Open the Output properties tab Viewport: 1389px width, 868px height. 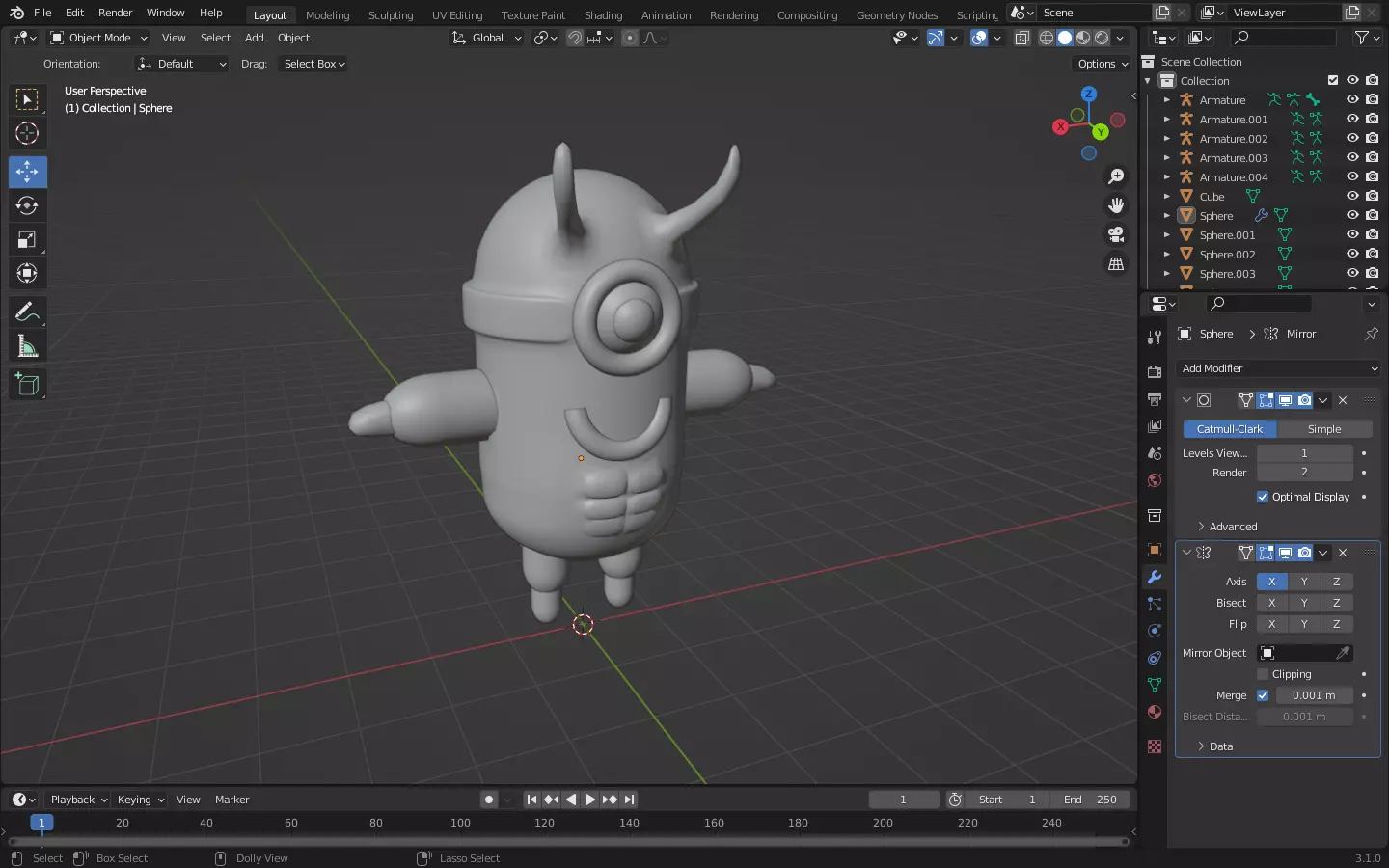[x=1155, y=398]
